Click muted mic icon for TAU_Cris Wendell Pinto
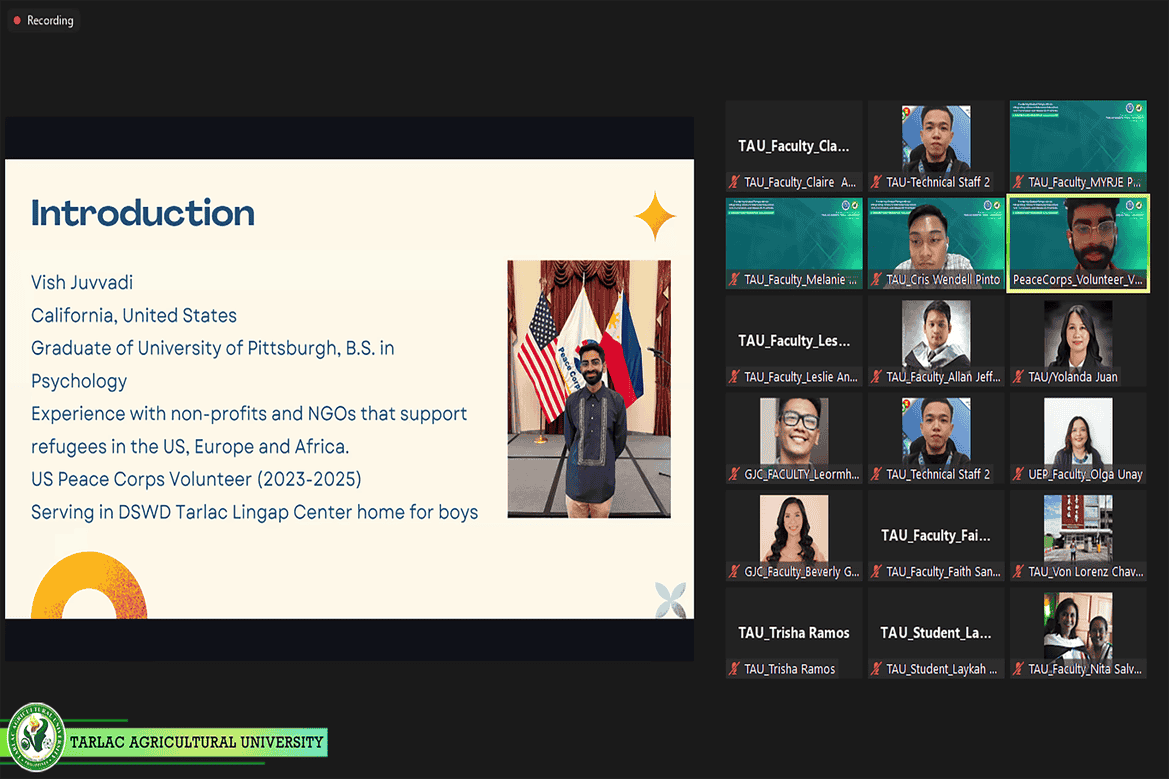Screen dimensions: 1169x779 coord(877,280)
